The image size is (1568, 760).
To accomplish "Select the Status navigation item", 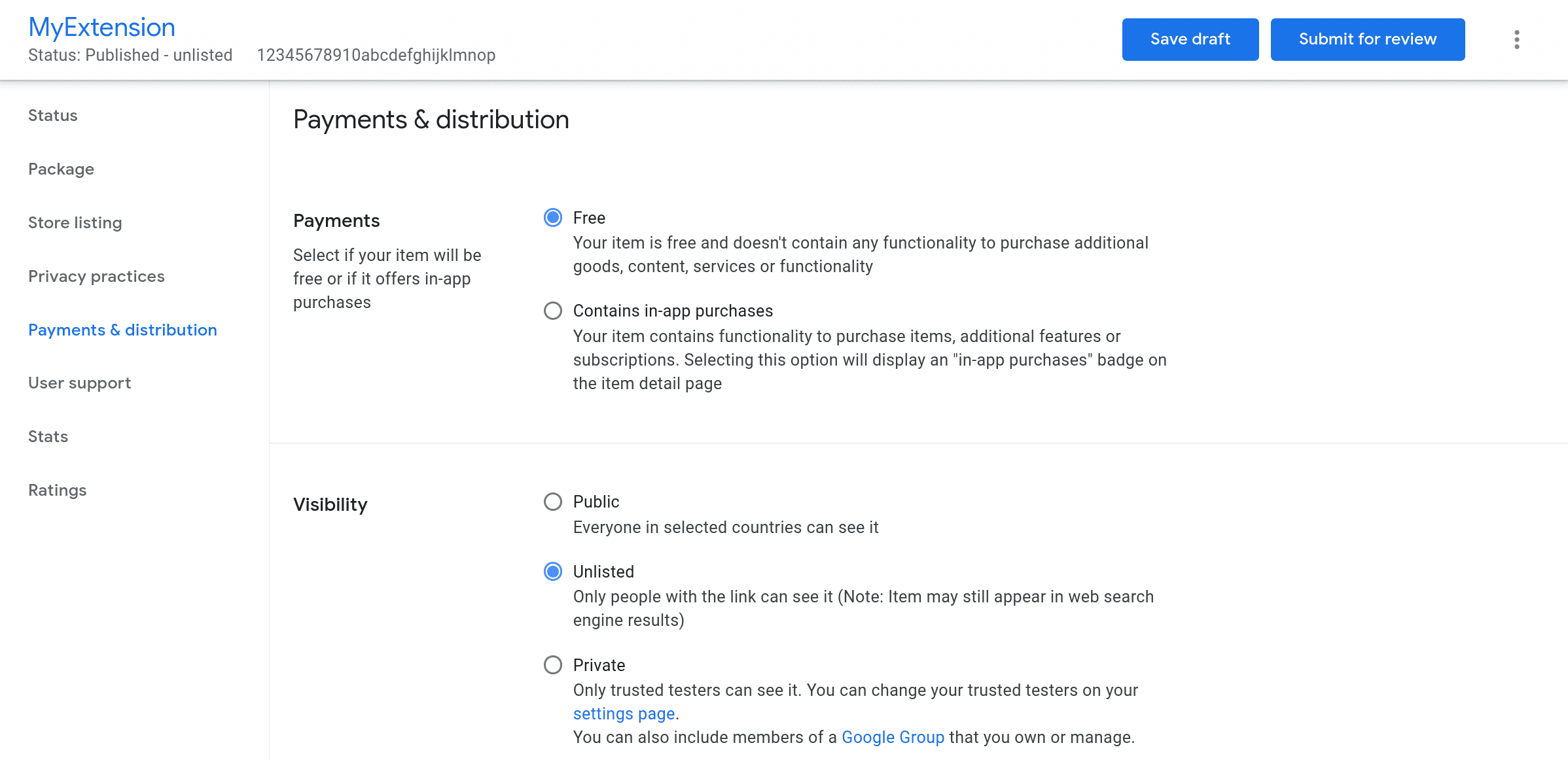I will (x=53, y=115).
